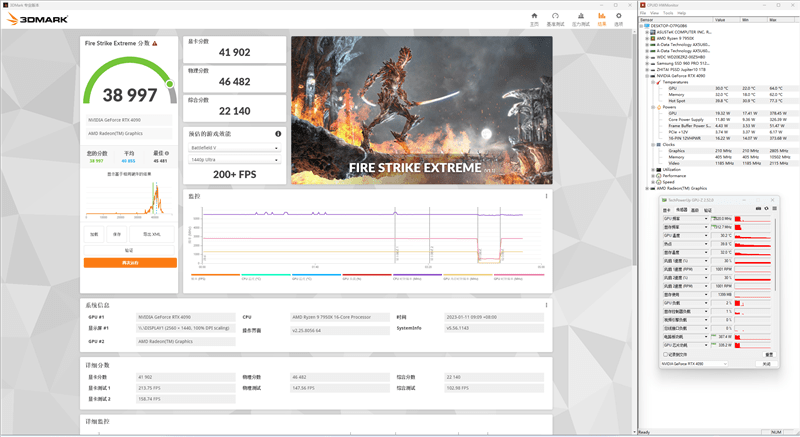Click the 验证 validate button in 3DMark
Viewport: 800px width, 437px height.
coord(129,250)
